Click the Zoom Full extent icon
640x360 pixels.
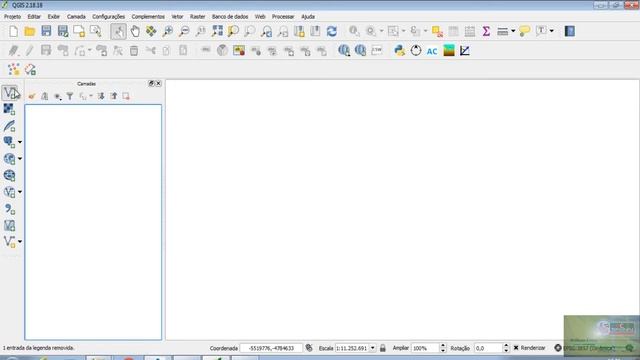217,31
